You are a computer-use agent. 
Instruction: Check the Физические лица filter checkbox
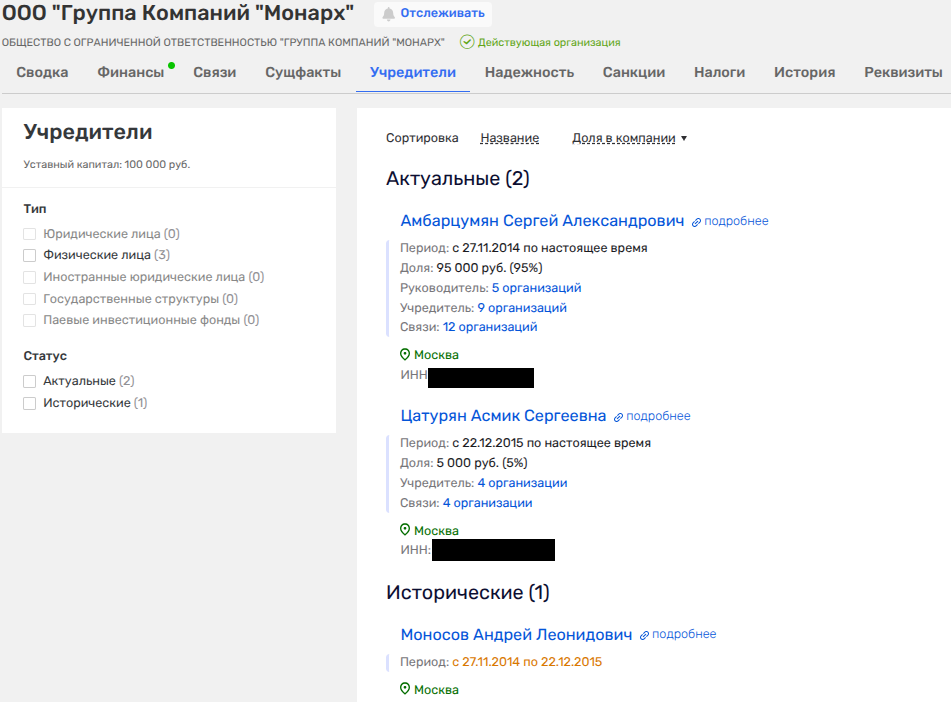pos(30,255)
